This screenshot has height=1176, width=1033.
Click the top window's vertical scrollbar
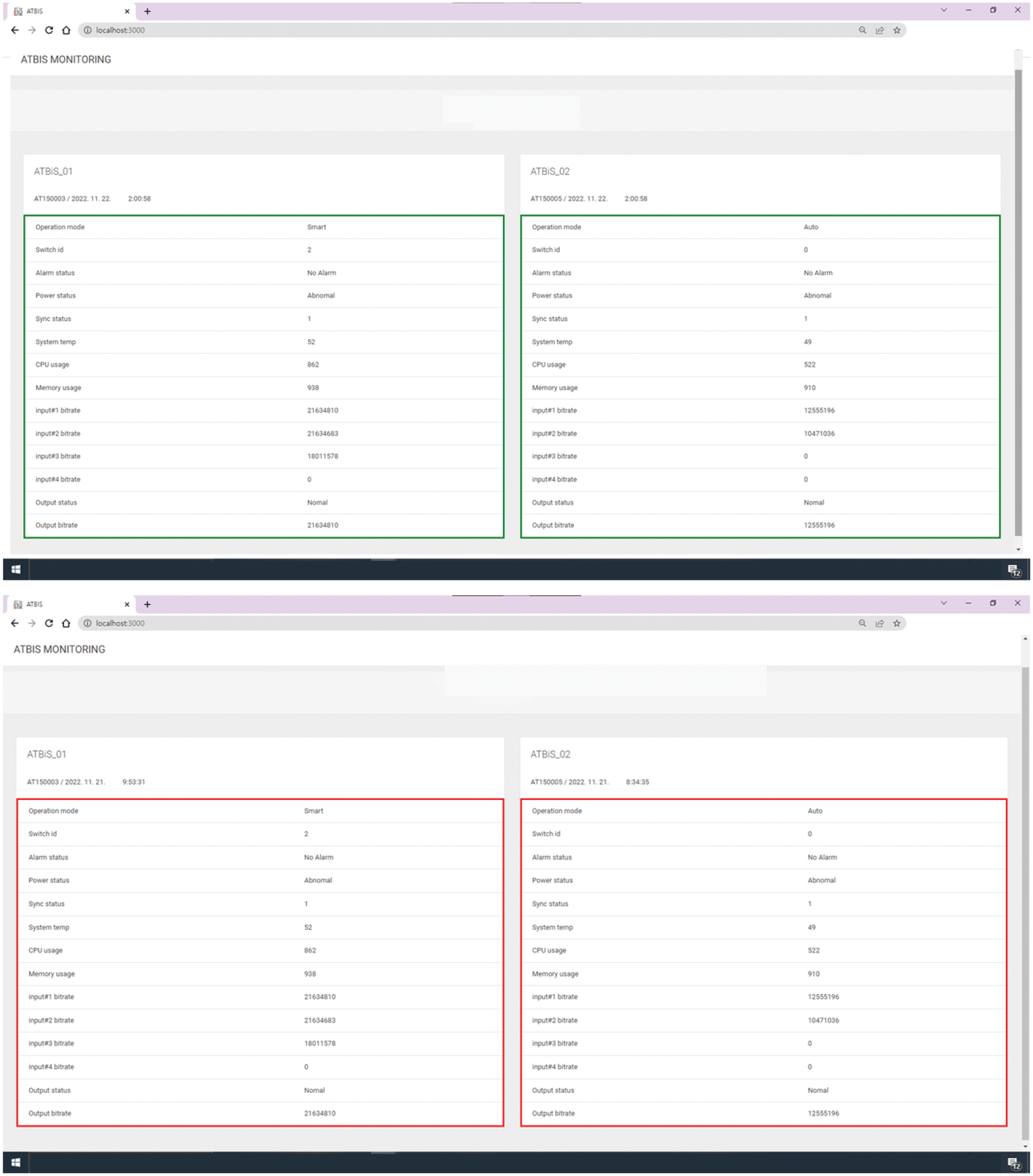click(1018, 299)
